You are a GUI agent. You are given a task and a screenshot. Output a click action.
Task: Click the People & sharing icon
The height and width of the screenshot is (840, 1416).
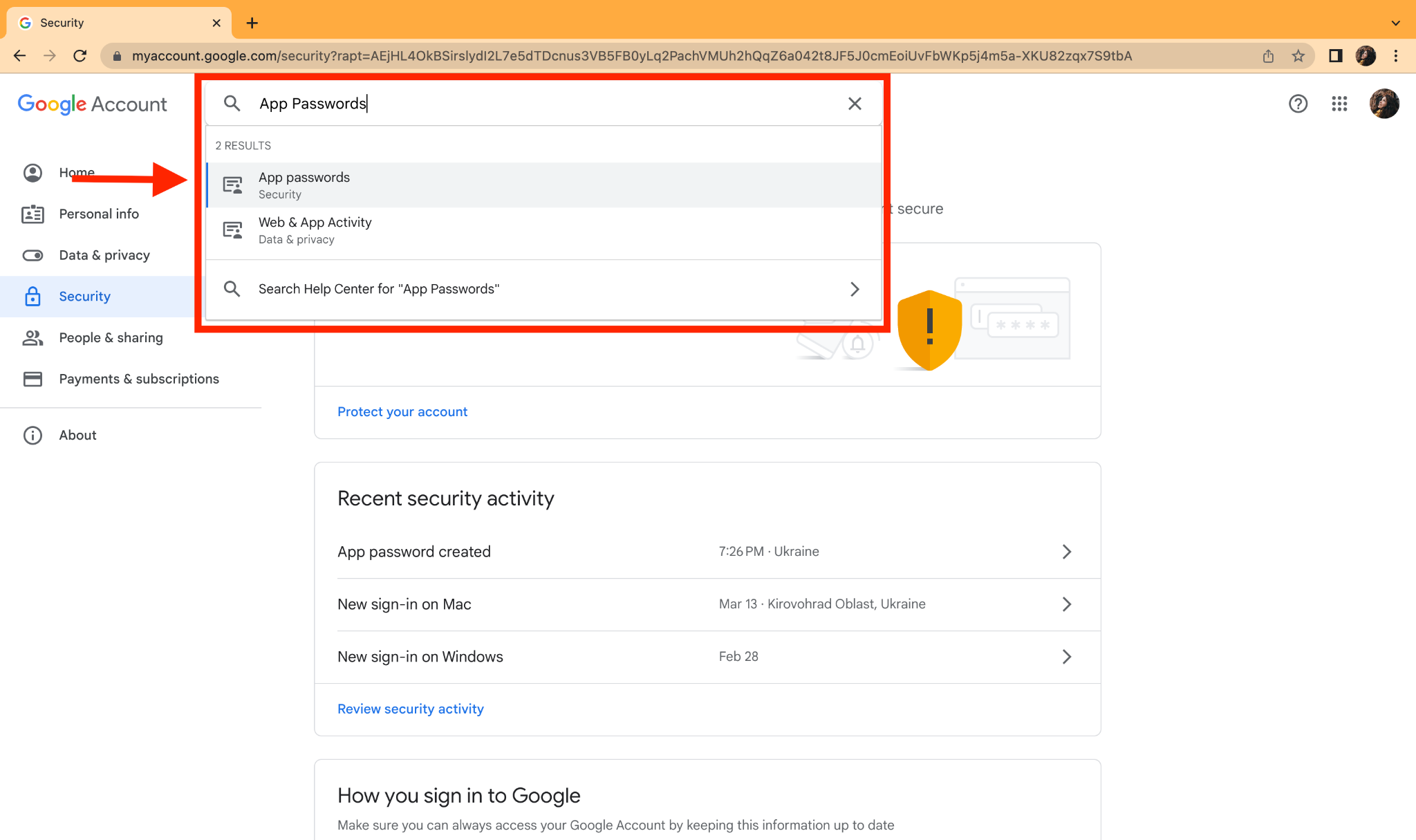click(x=32, y=338)
